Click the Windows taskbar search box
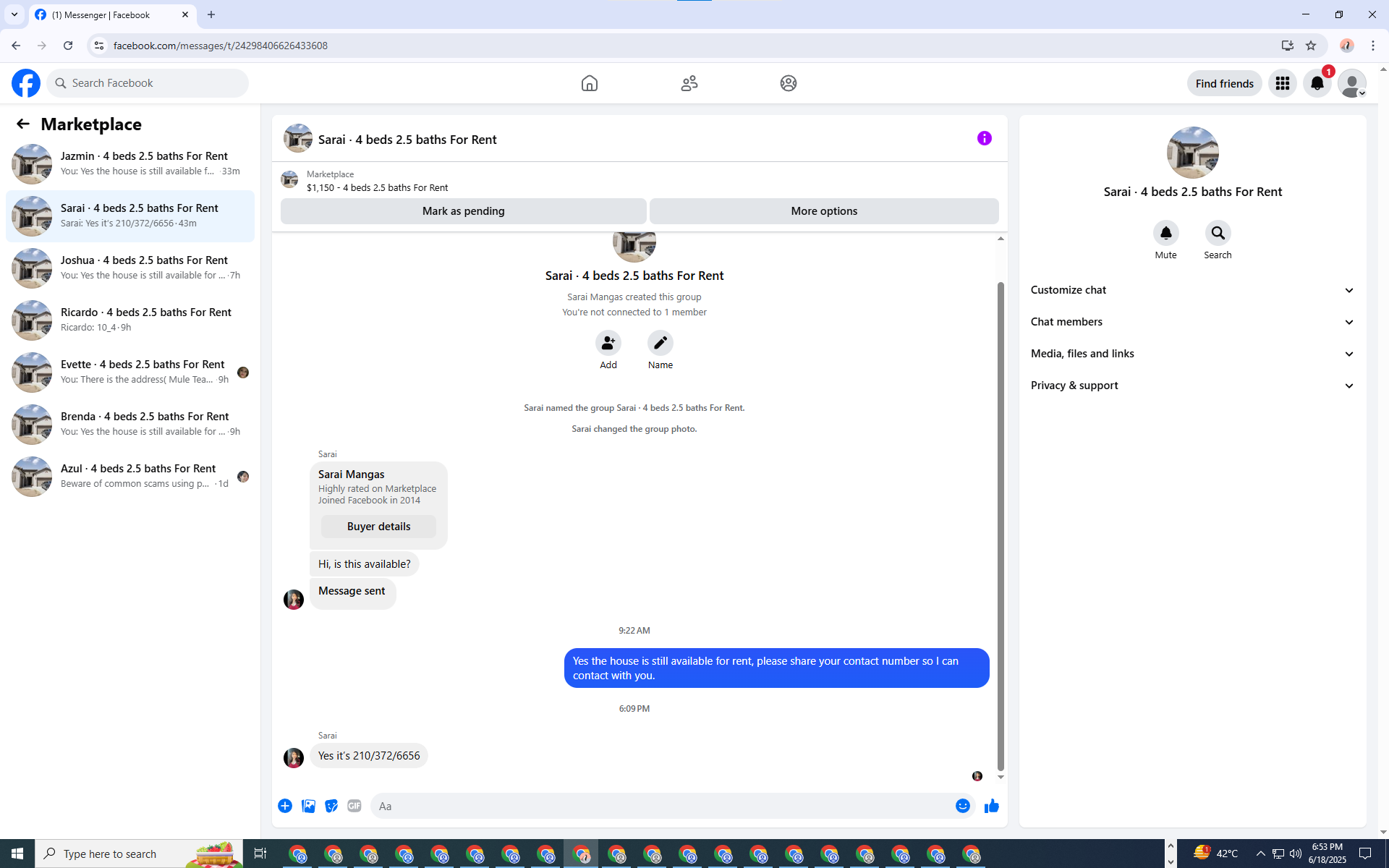Viewport: 1389px width, 868px height. point(139,854)
